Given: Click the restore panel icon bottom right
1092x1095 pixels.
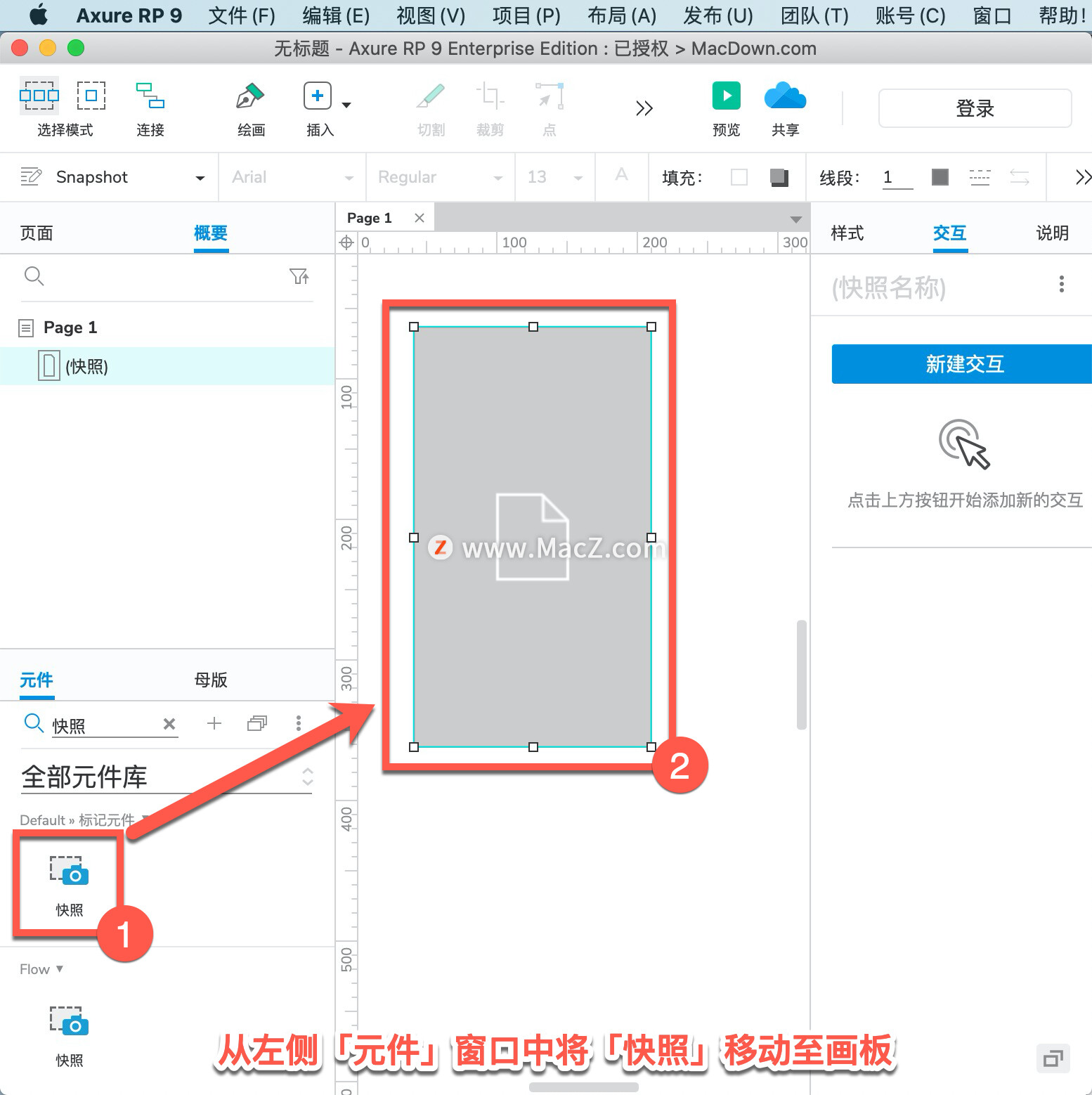Looking at the screenshot, I should 1053,1058.
